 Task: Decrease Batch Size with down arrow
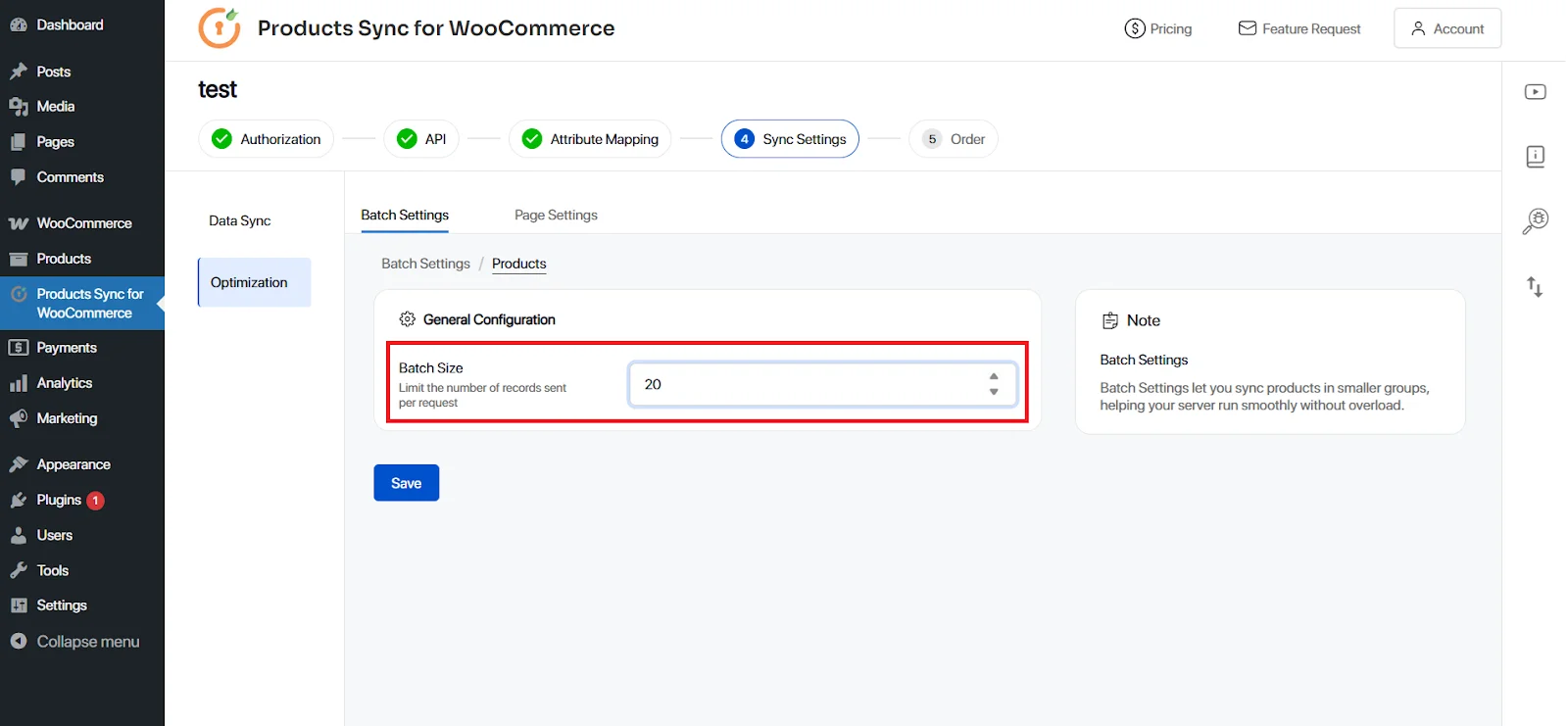994,392
